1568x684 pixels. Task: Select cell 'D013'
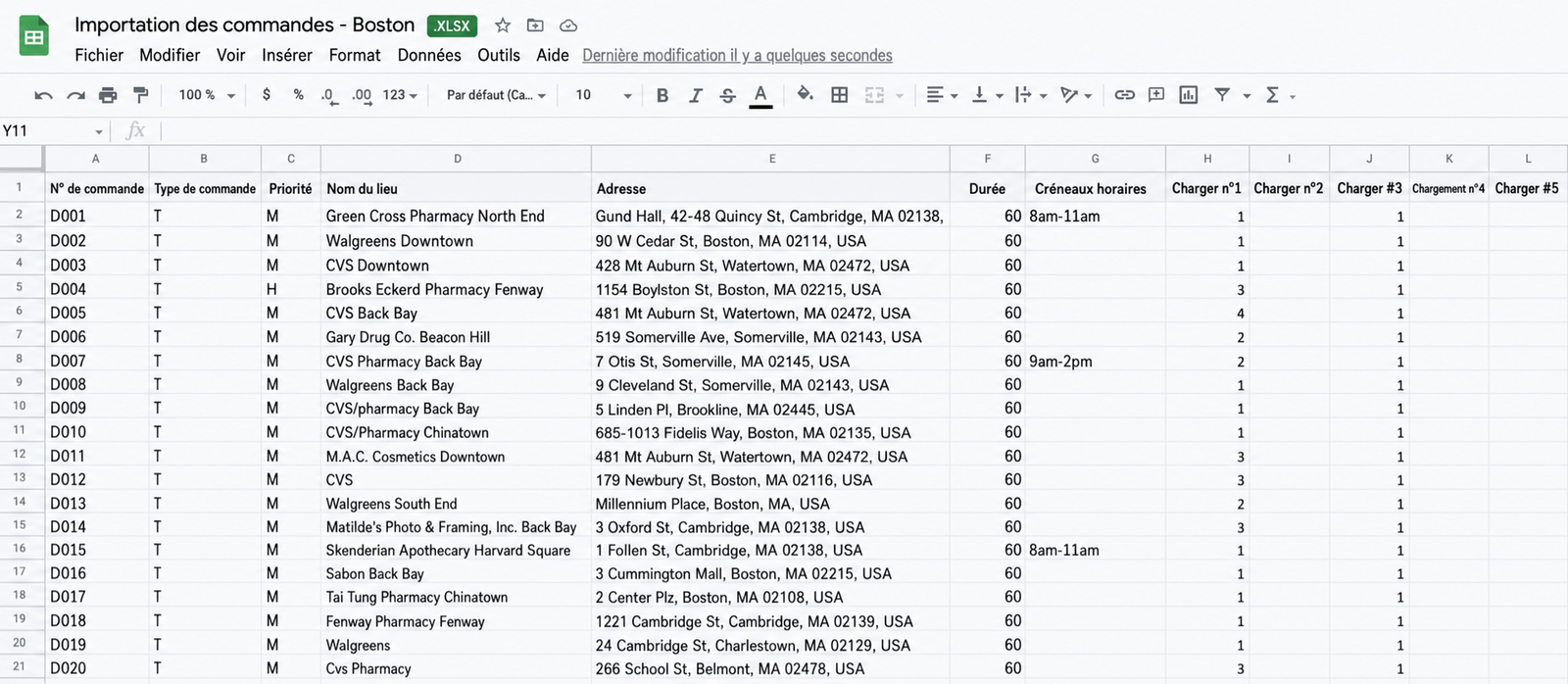coord(96,504)
